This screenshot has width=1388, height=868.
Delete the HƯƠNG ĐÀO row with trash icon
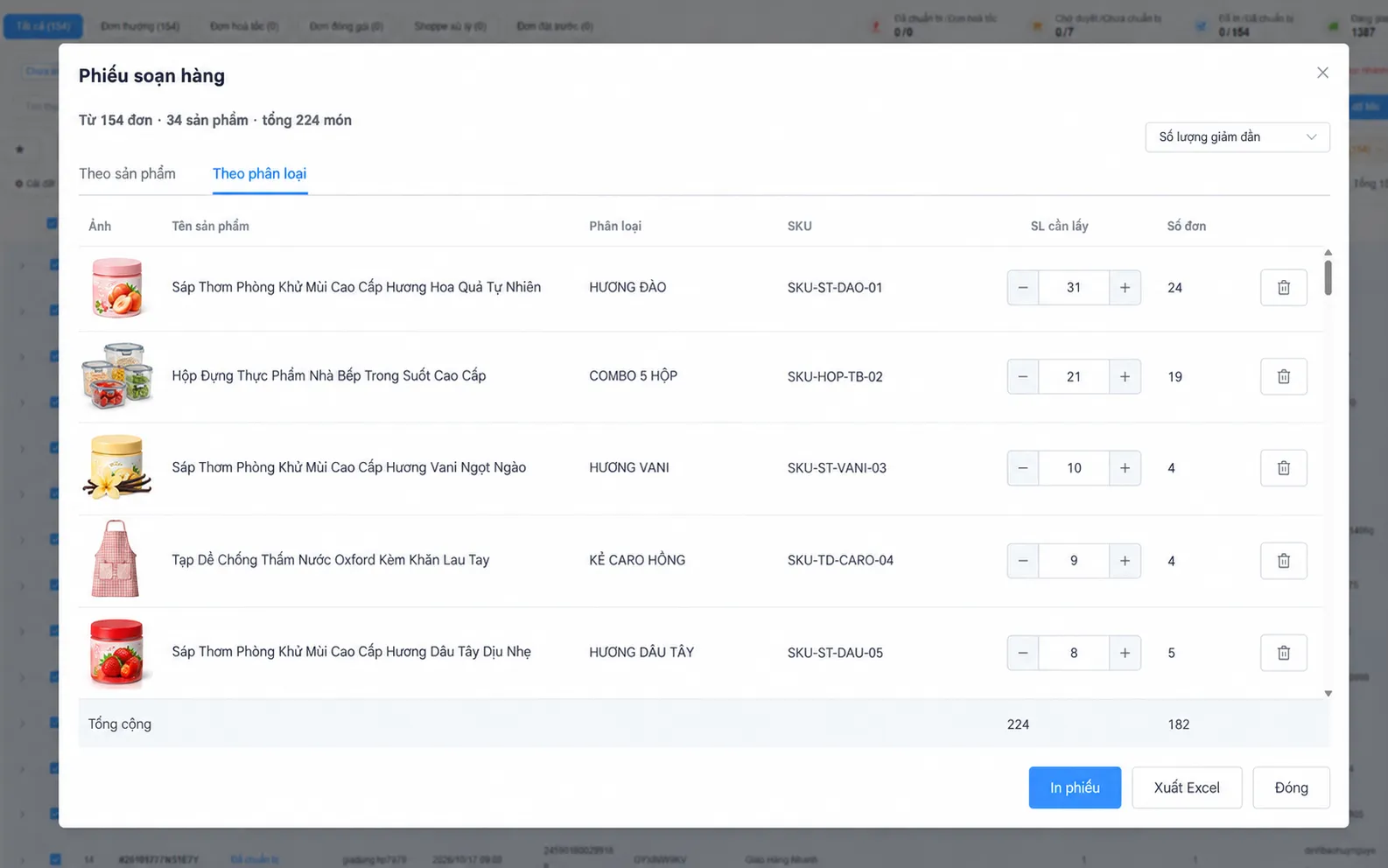1283,288
